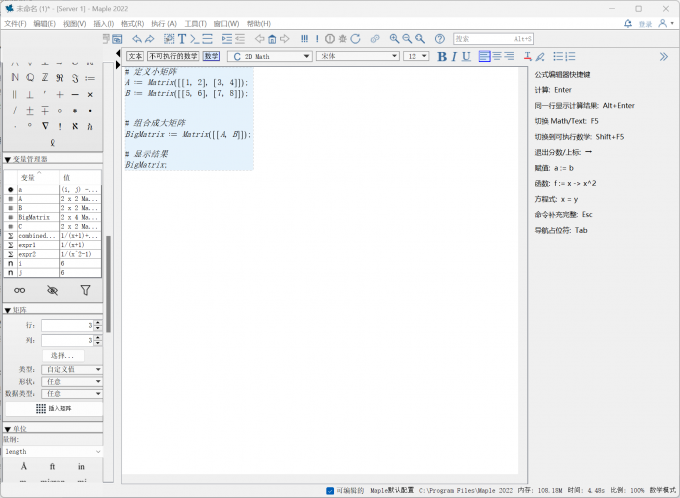Image resolution: width=680 pixels, height=498 pixels.
Task: Show variables with glasses icon
Action: coord(20,290)
